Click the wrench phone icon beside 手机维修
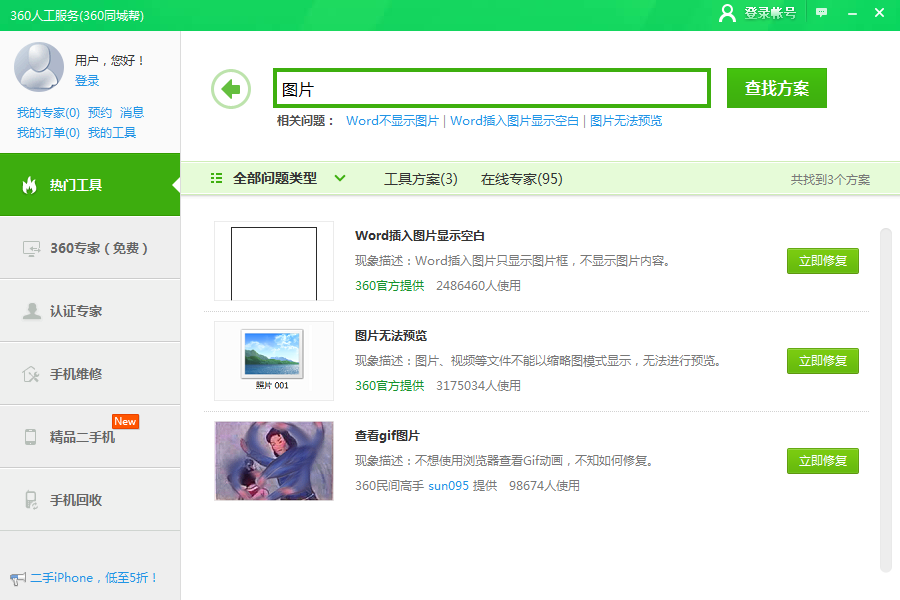Screen dimensions: 900x600 click(30, 374)
